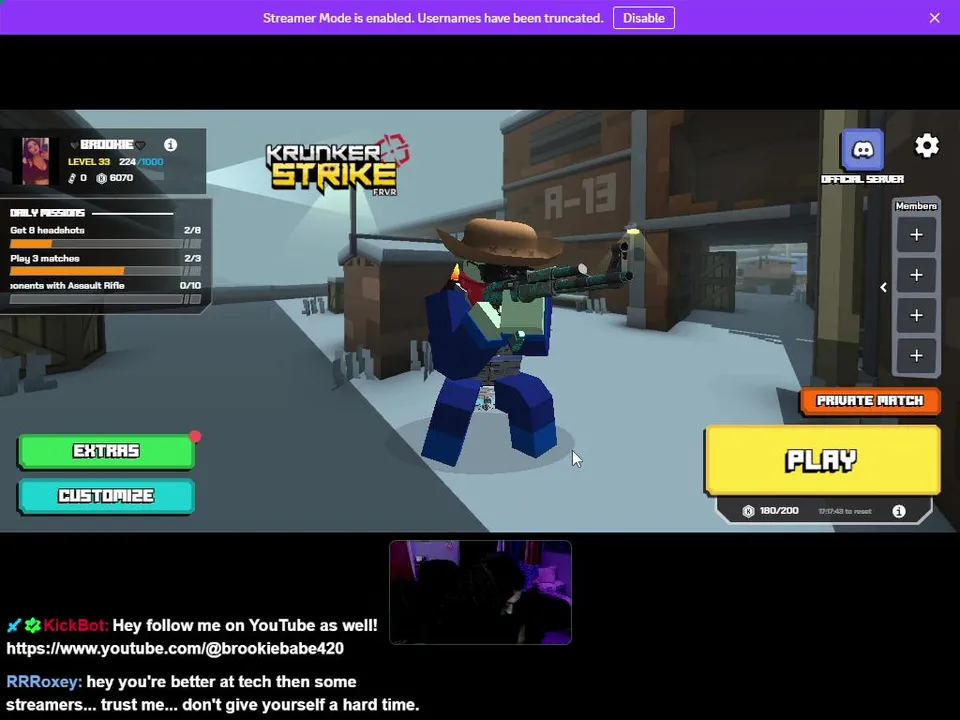The image size is (960, 720).
Task: Collapse the Members panel with the chevron
Action: pos(883,287)
